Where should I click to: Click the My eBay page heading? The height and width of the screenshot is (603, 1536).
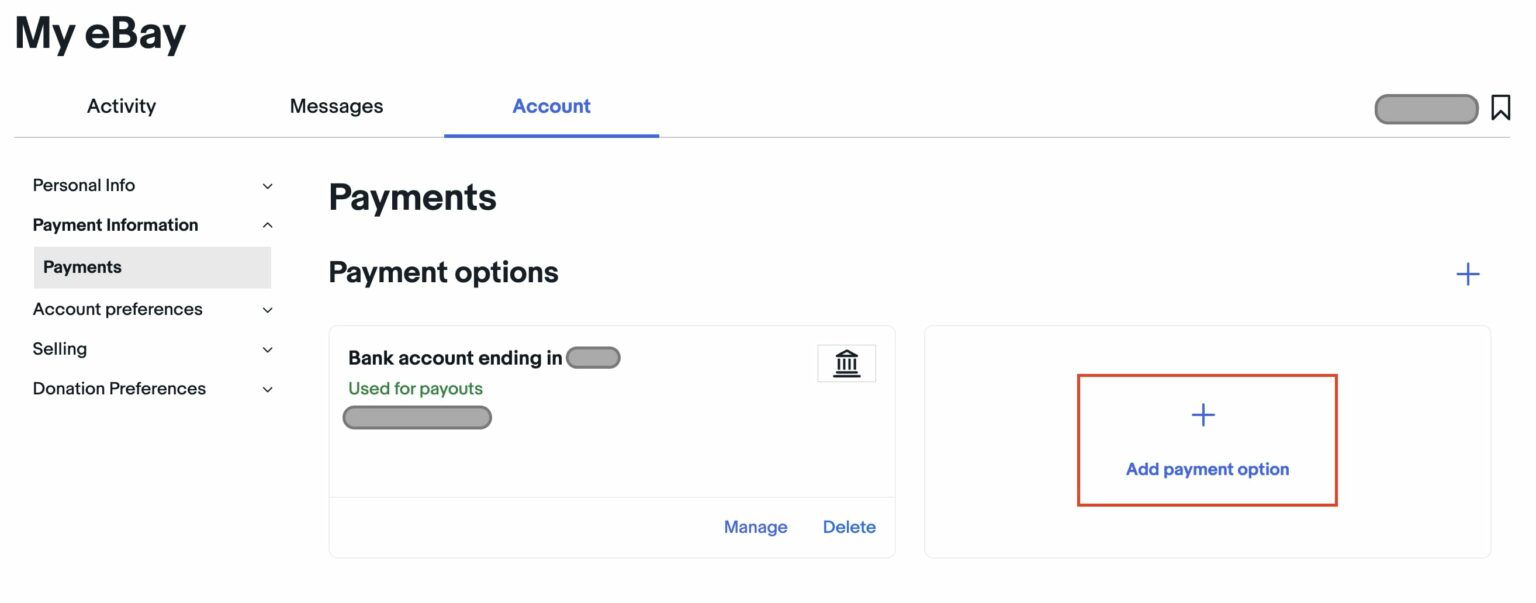coord(100,34)
